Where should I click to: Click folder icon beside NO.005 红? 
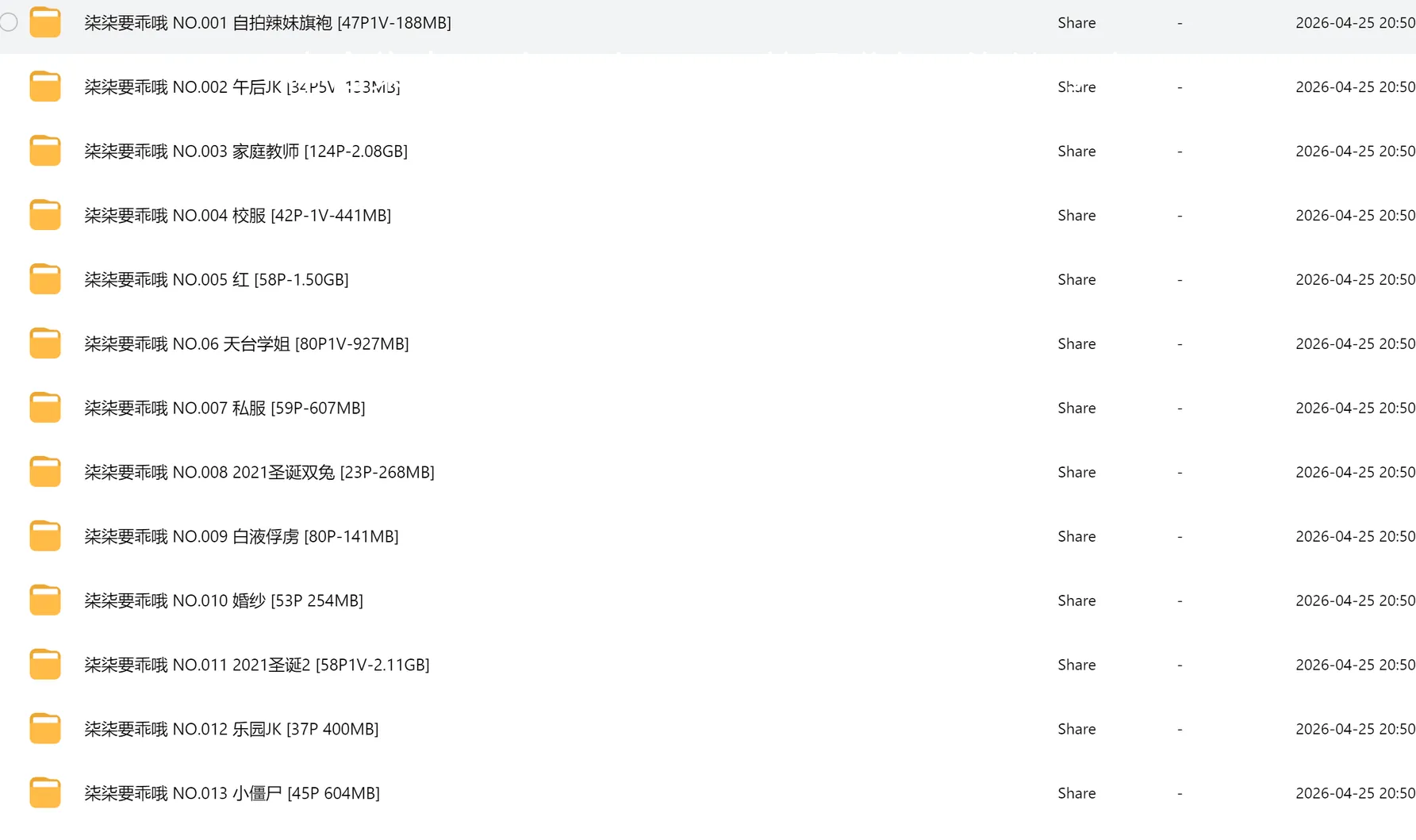click(45, 279)
